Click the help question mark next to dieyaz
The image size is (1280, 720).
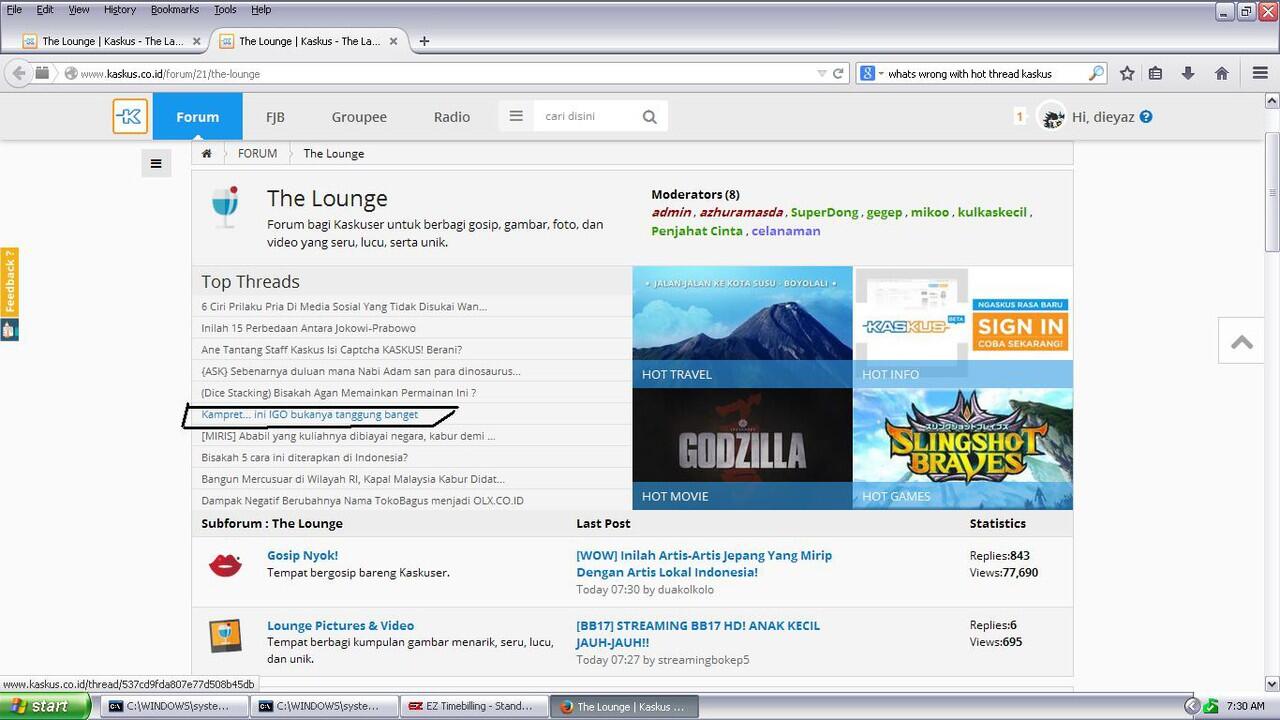click(x=1146, y=116)
